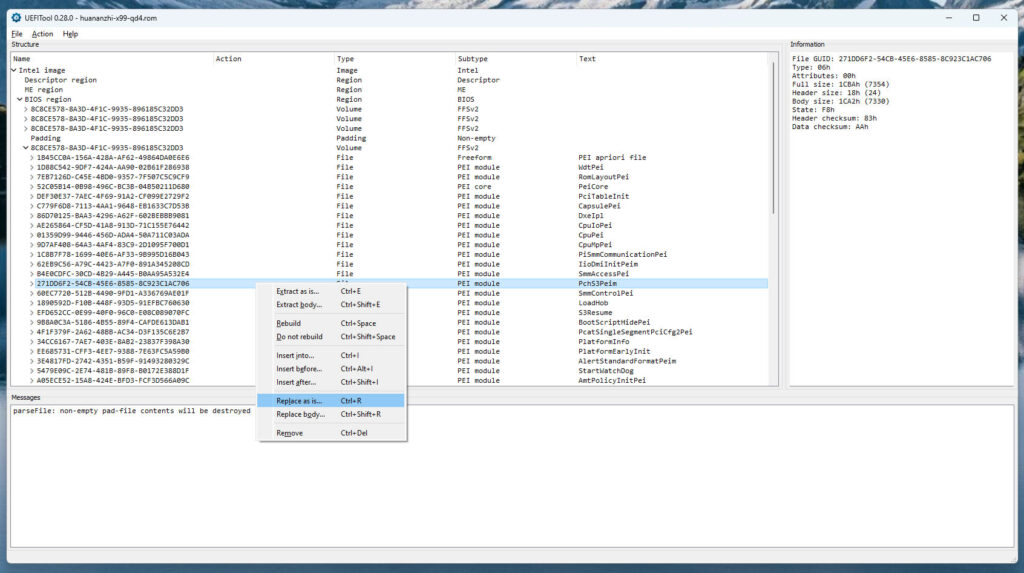The width and height of the screenshot is (1024, 573).
Task: Click the Subtype column header
Action: click(x=472, y=59)
